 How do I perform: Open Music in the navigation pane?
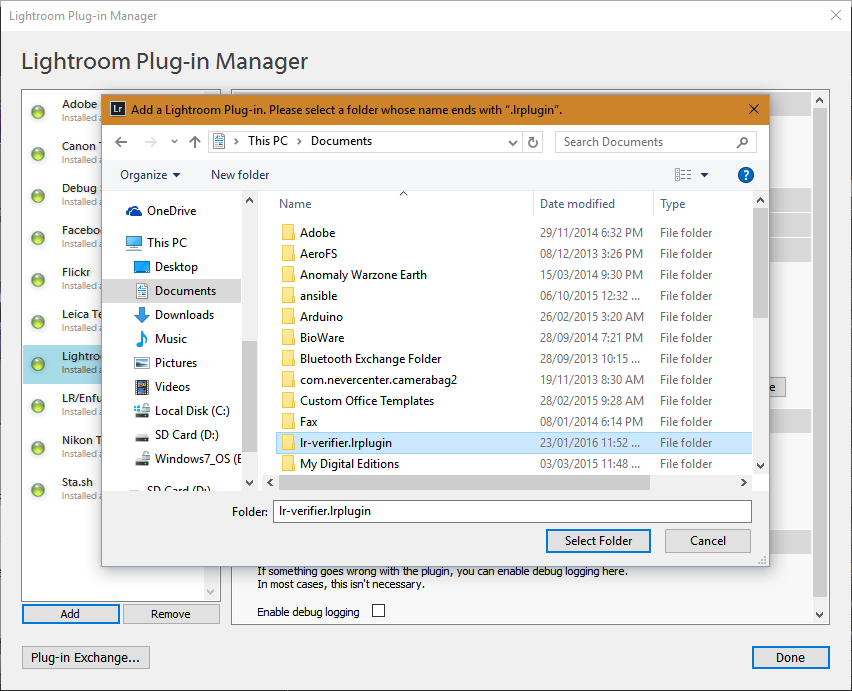[x=160, y=338]
